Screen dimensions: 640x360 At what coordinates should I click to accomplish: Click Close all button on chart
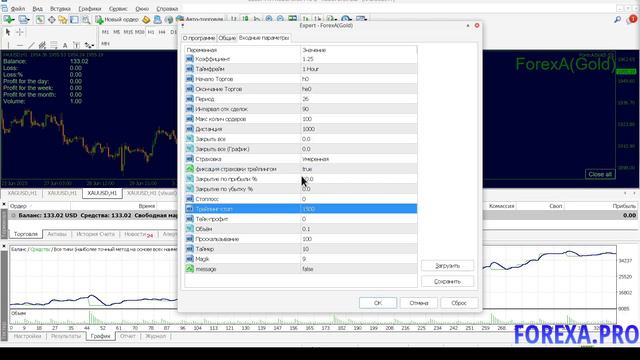(600, 174)
